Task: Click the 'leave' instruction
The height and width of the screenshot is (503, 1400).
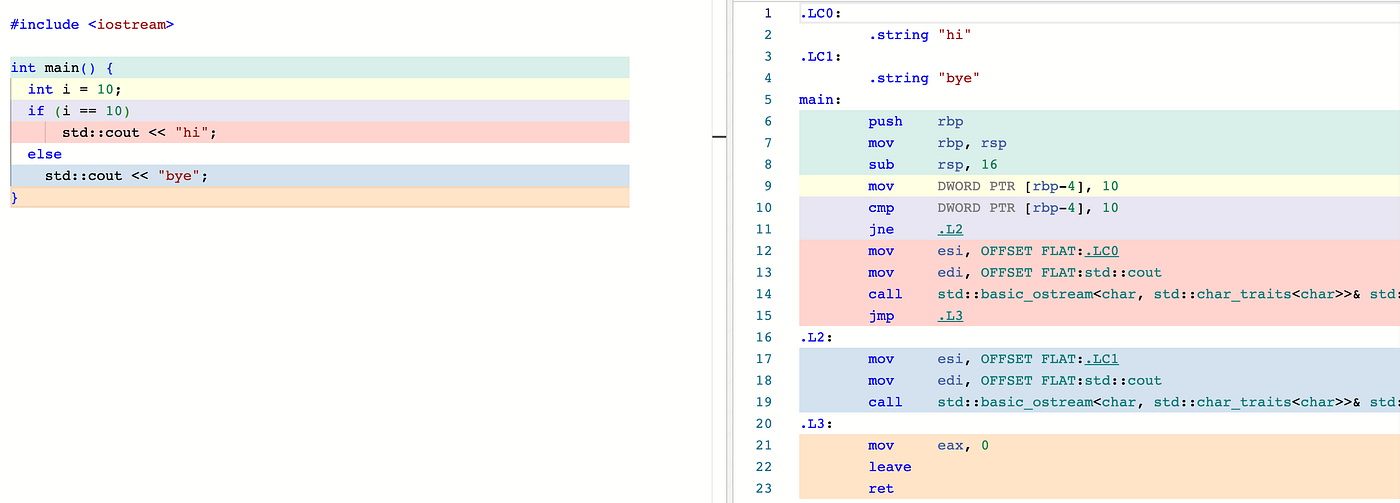Action: click(890, 467)
